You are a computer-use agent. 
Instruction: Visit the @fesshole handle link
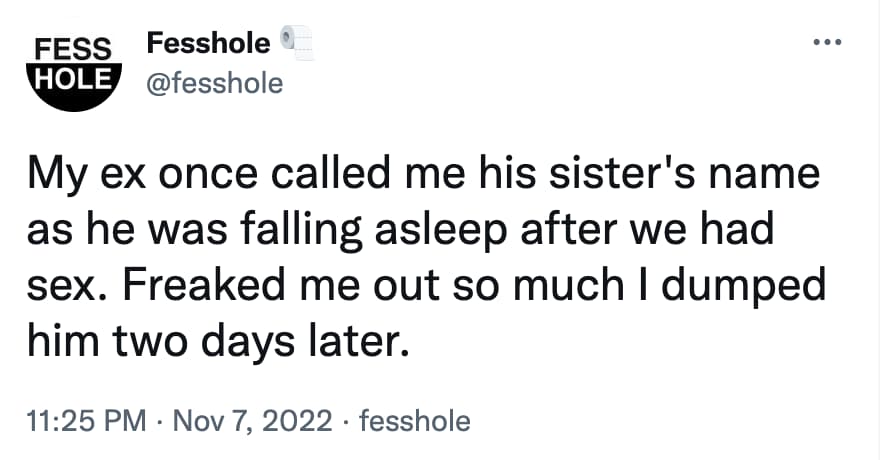[x=215, y=84]
